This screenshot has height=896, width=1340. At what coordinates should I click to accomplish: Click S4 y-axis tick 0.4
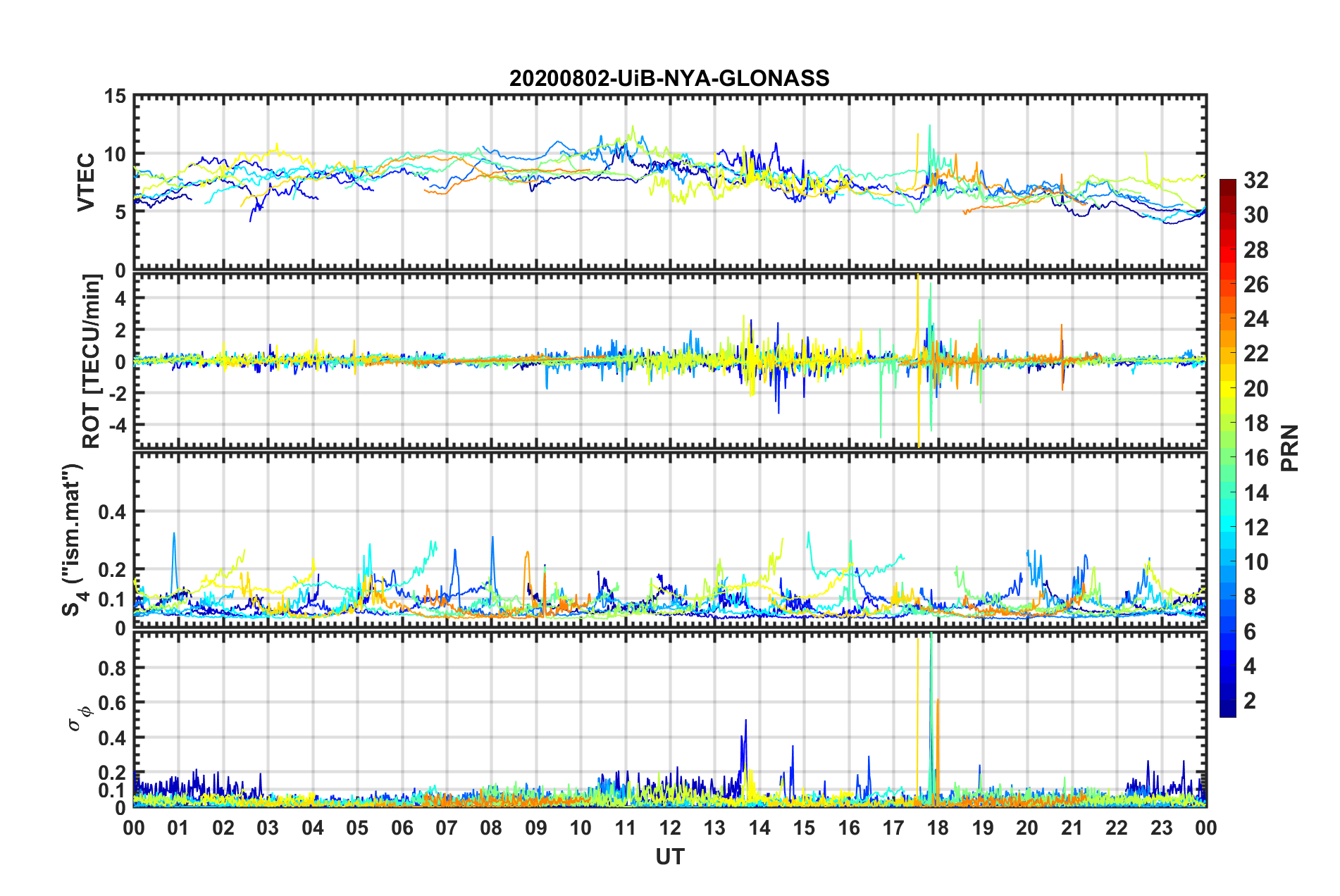[111, 512]
